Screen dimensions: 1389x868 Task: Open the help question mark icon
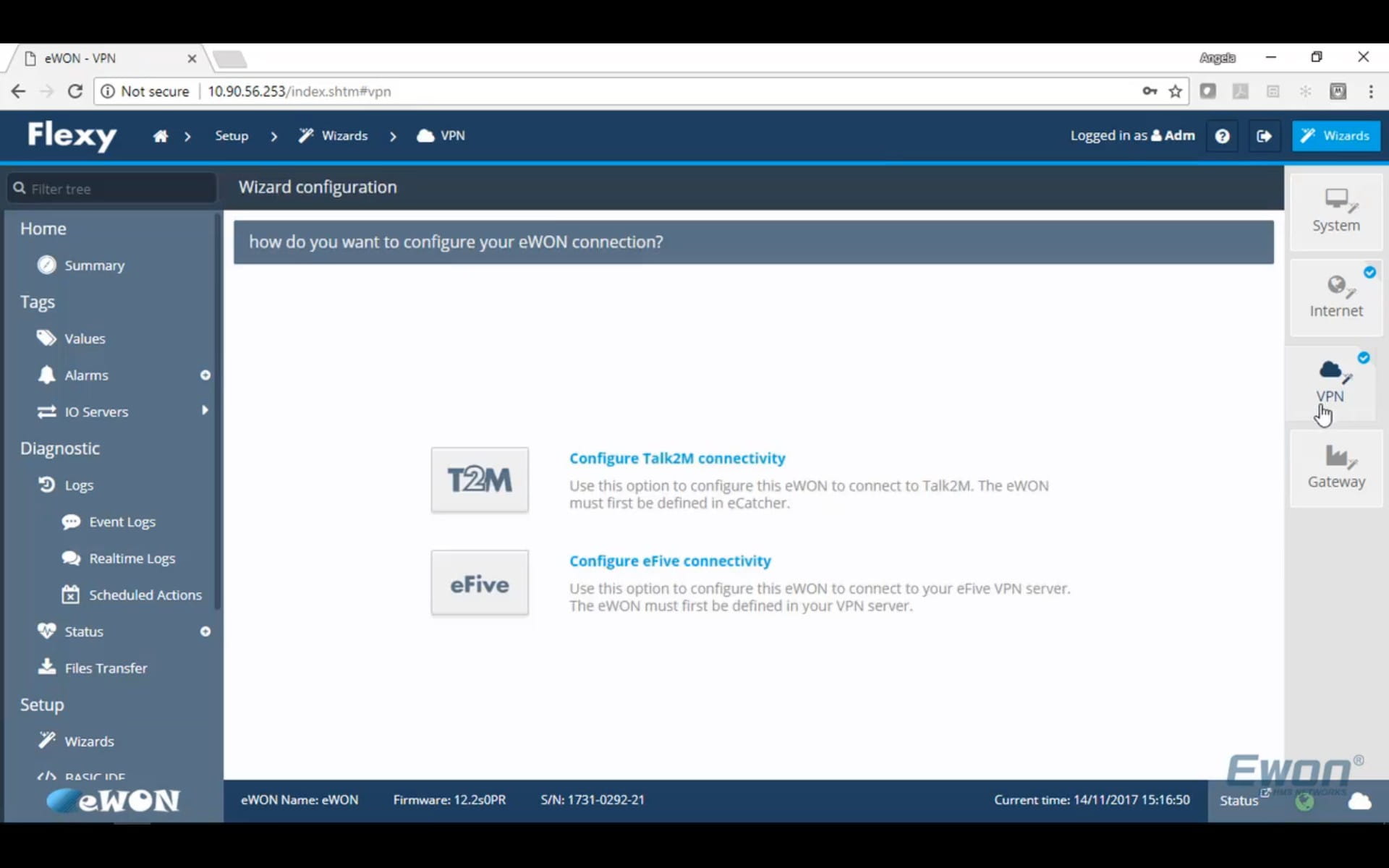click(1222, 136)
